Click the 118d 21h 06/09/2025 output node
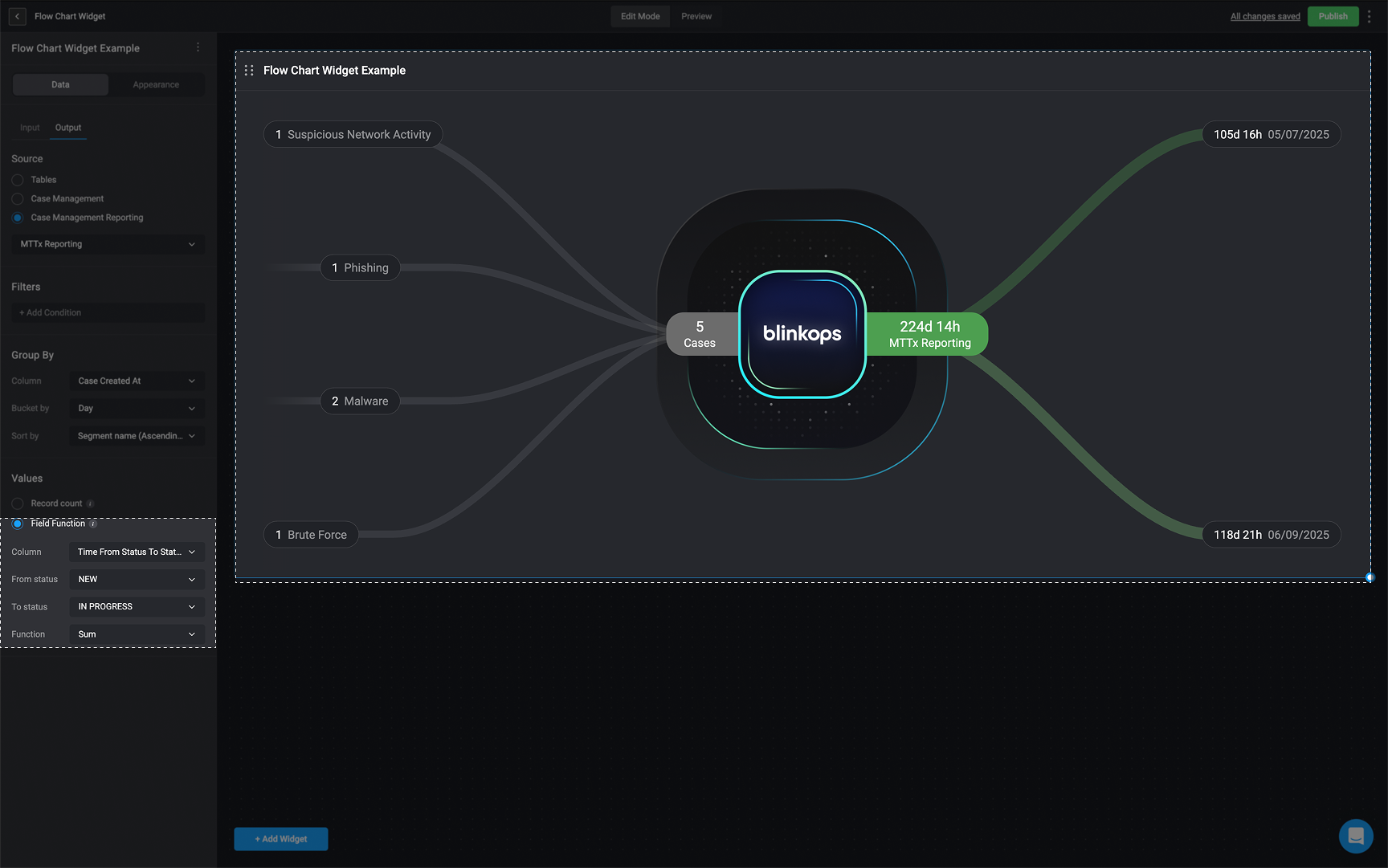 click(1271, 535)
